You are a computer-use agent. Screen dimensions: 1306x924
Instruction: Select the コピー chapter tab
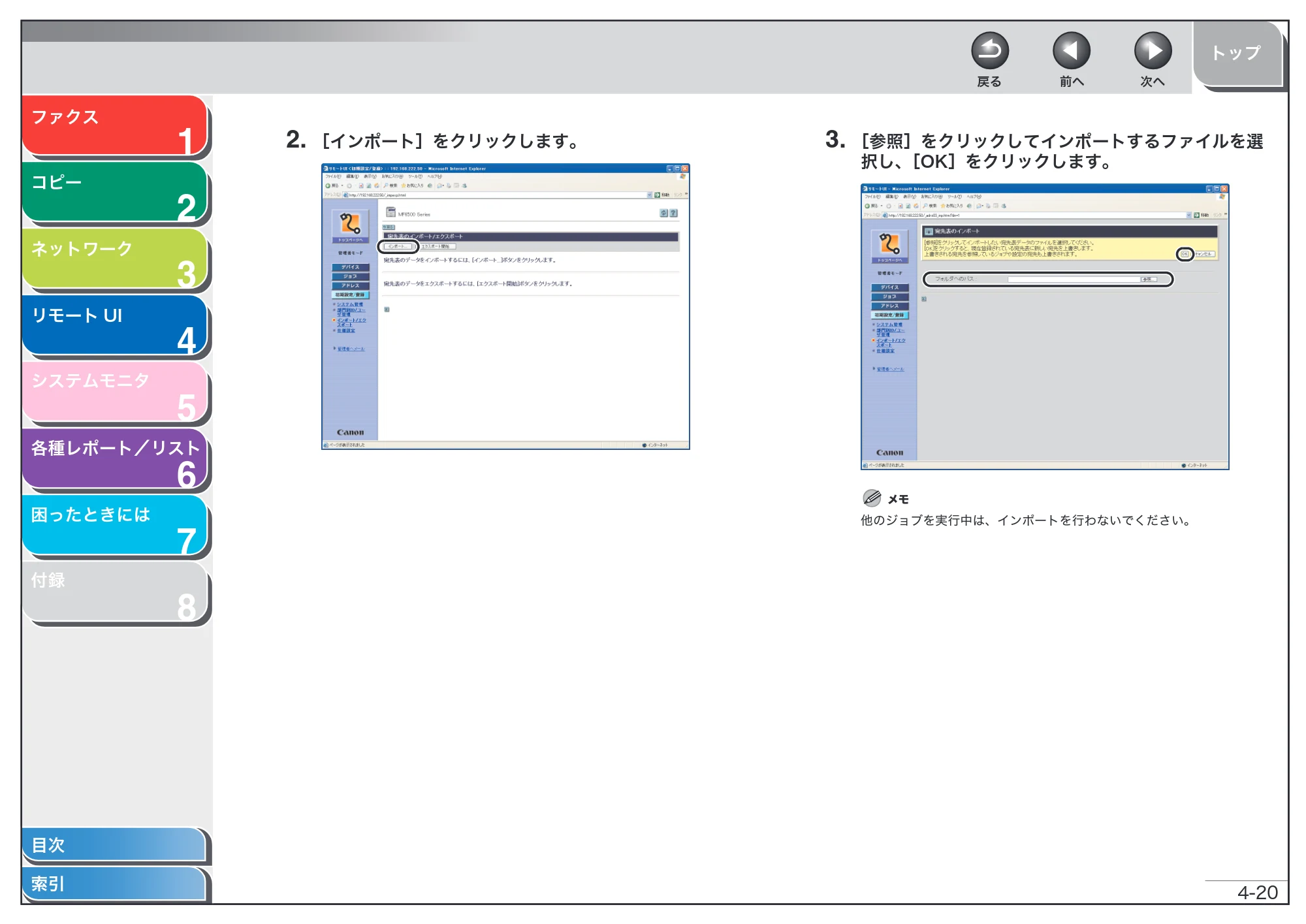pyautogui.click(x=115, y=192)
